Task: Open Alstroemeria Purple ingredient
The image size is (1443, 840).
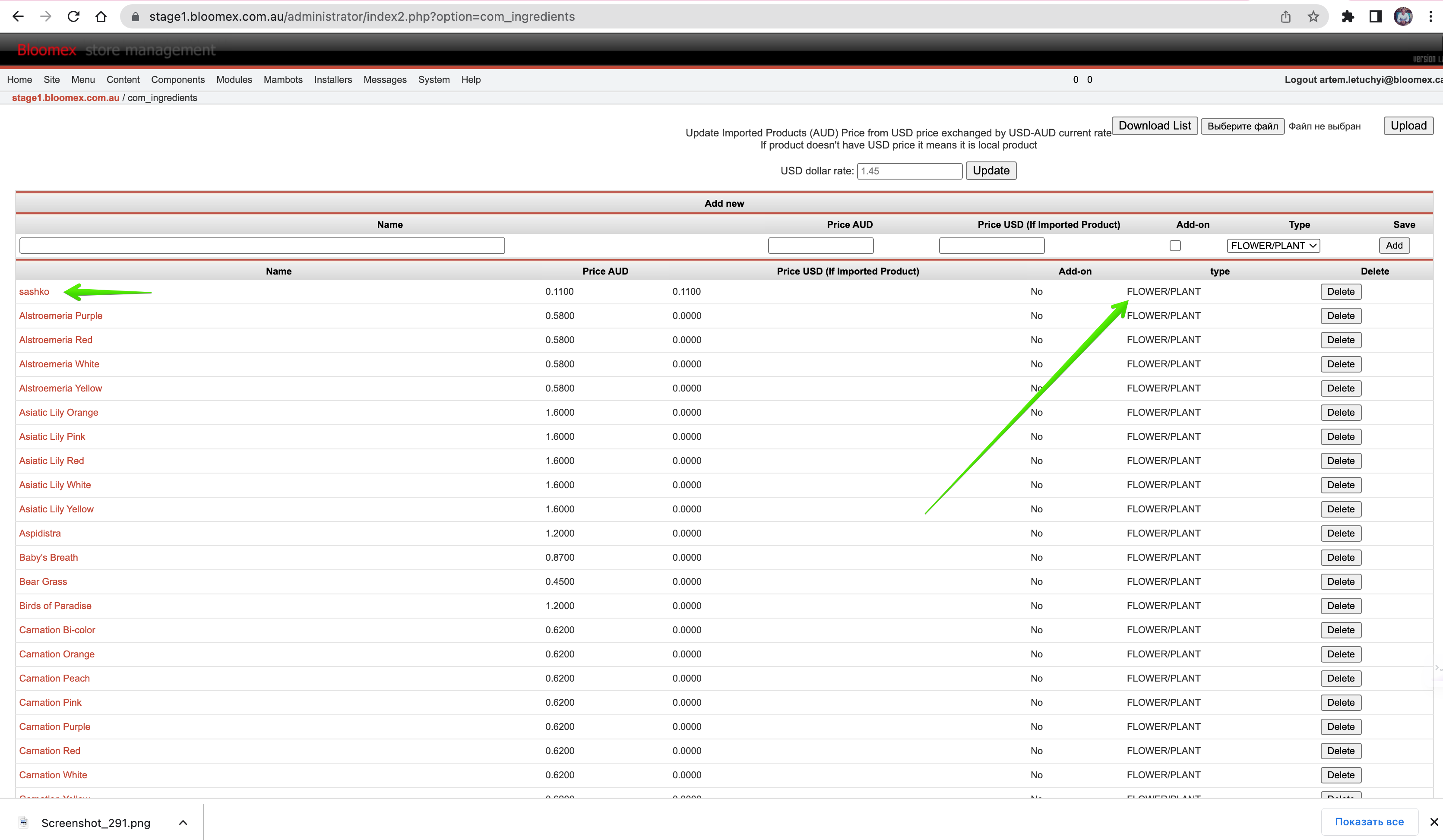Action: [61, 316]
